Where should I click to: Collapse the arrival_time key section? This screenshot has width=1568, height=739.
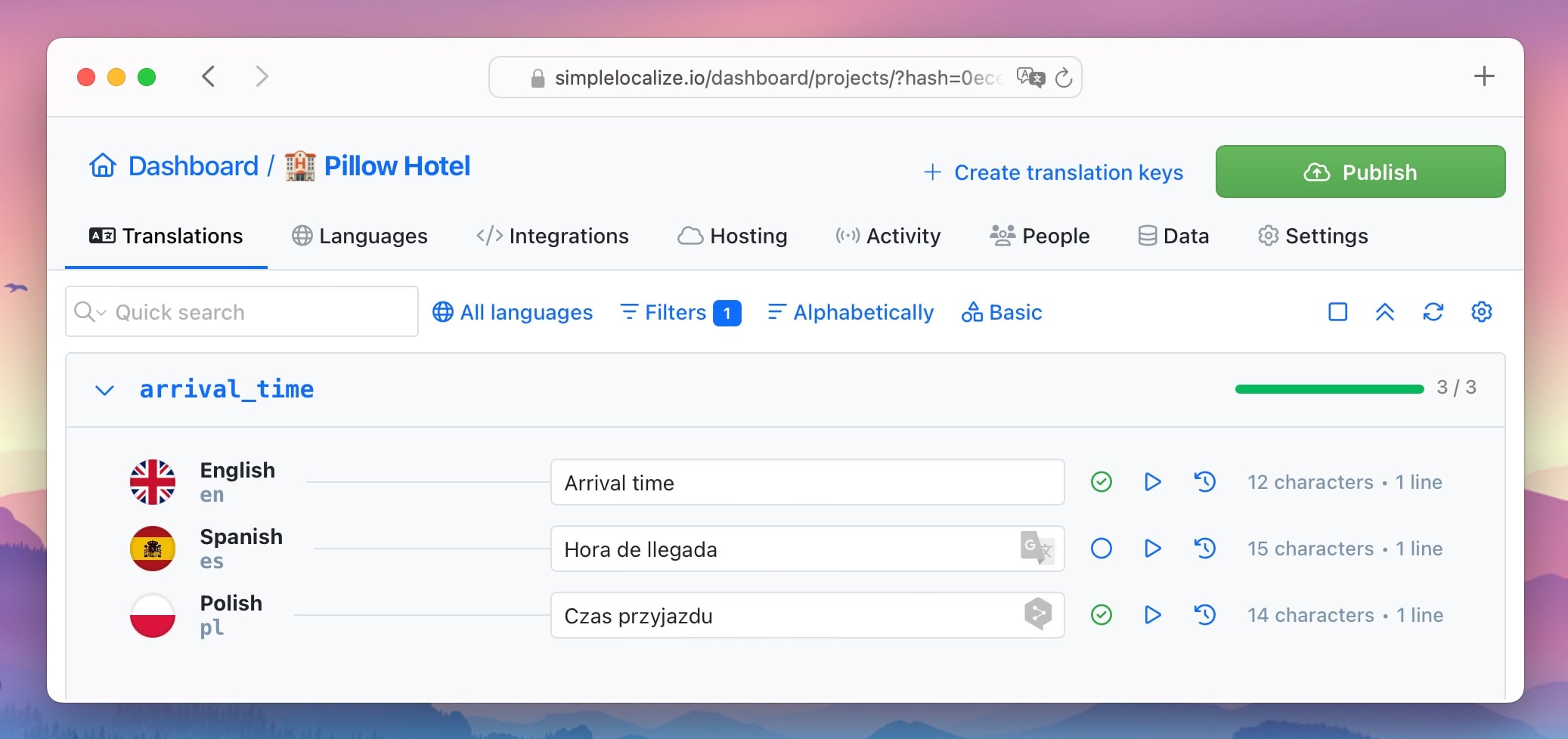[104, 390]
